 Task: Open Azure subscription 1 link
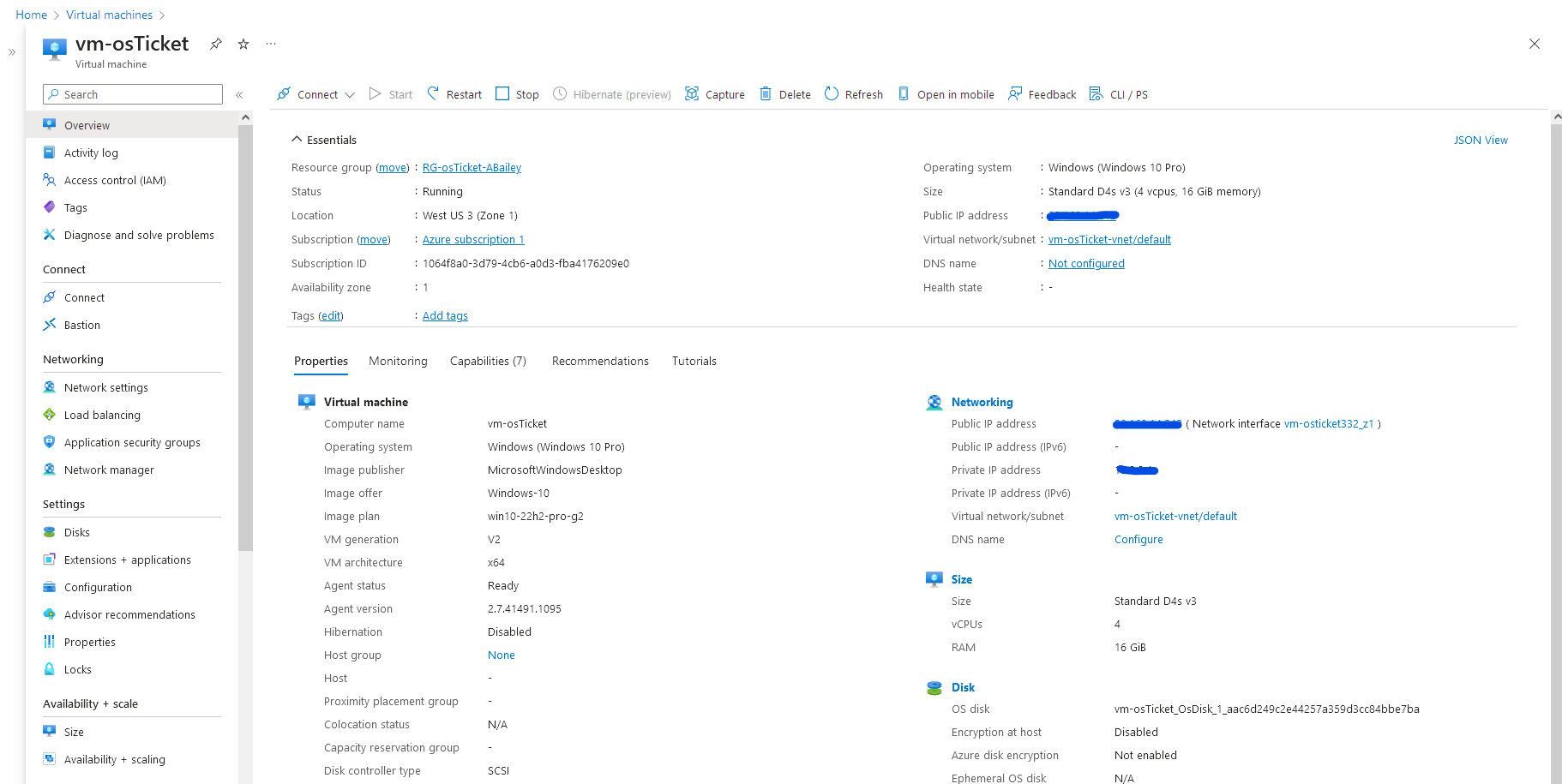(473, 240)
